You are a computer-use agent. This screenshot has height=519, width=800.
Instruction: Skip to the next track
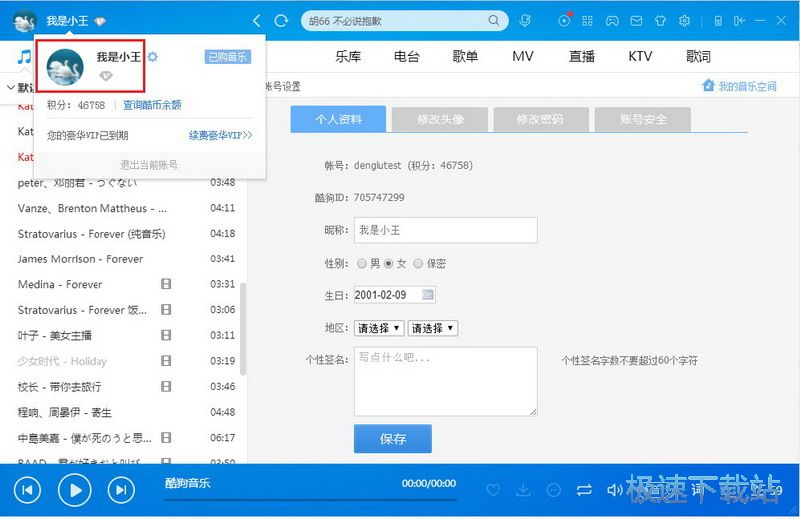[121, 490]
